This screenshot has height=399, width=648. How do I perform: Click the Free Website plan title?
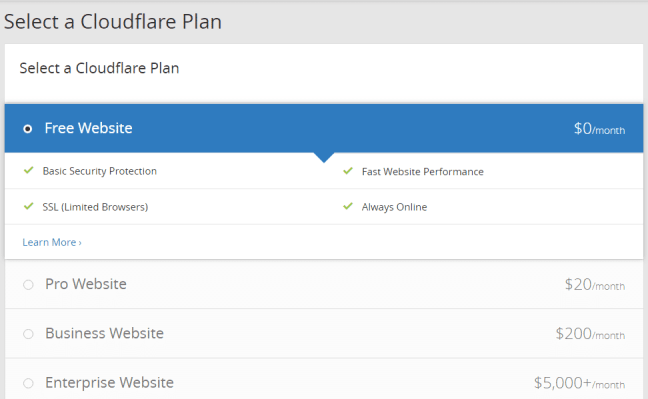[88, 128]
